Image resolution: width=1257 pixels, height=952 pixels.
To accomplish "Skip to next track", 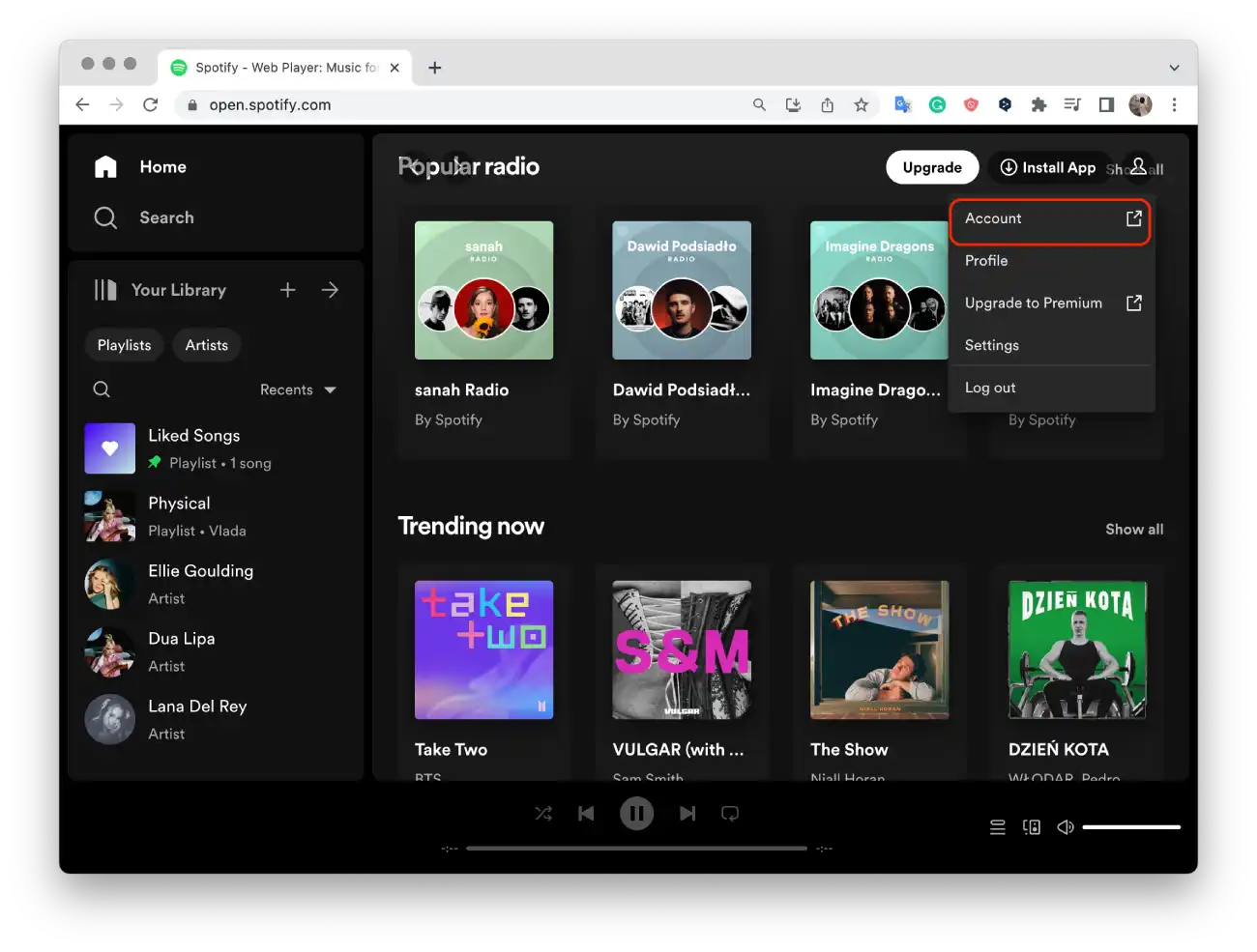I will click(687, 814).
